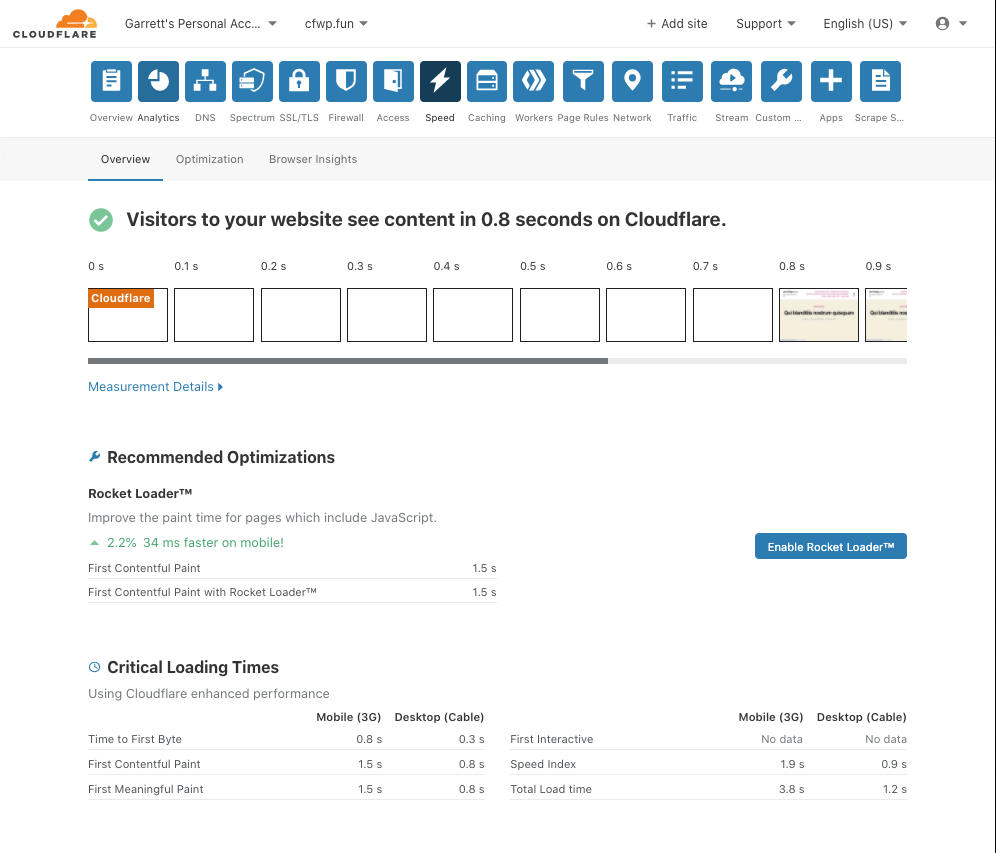Switch to the Optimization tab
This screenshot has height=853, width=996.
click(209, 159)
